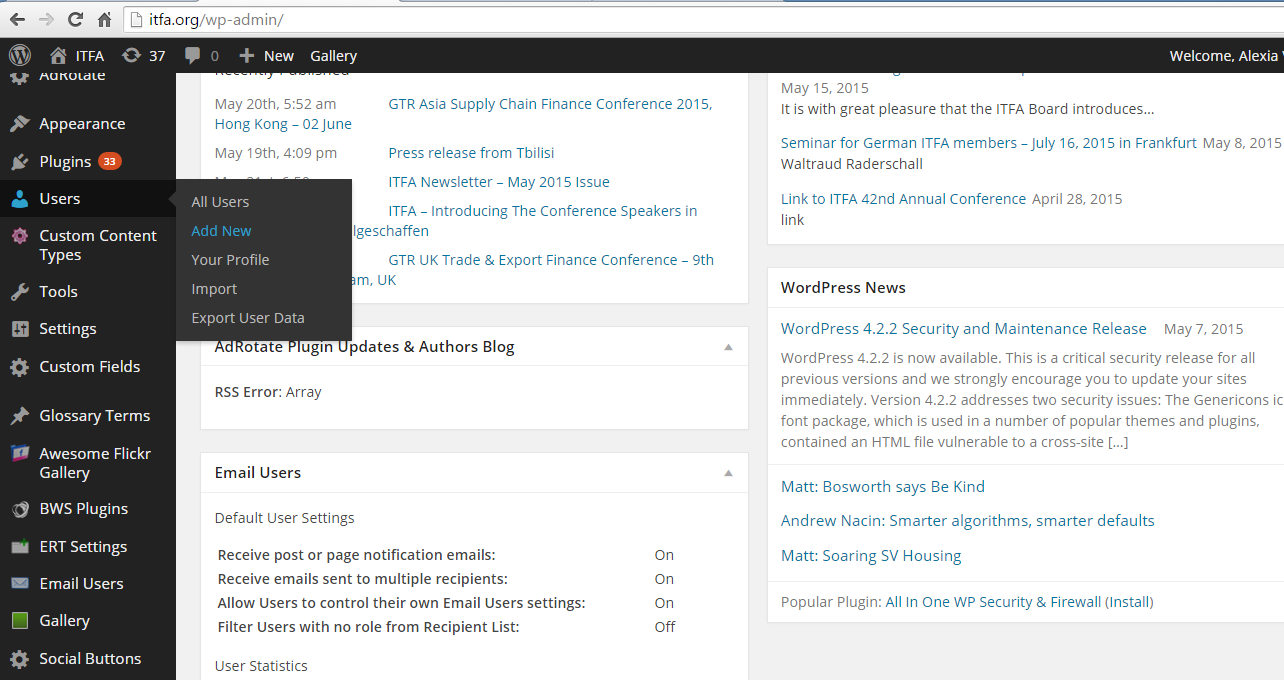Open Gallery in the admin bar
The width and height of the screenshot is (1284, 680).
tap(333, 56)
